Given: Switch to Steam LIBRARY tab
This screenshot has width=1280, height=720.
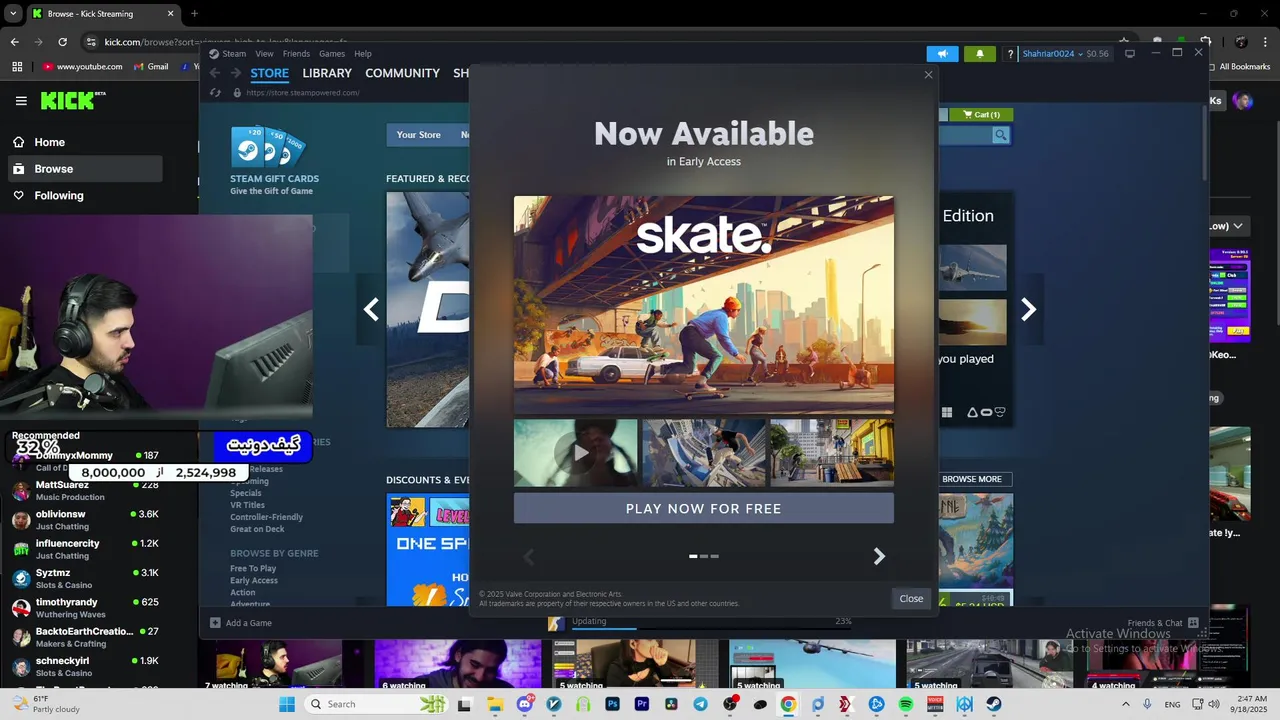Looking at the screenshot, I should coord(327,73).
